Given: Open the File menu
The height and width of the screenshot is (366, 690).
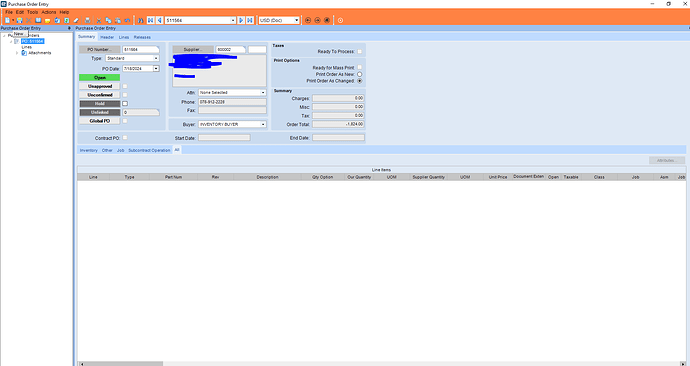Looking at the screenshot, I should [x=8, y=12].
